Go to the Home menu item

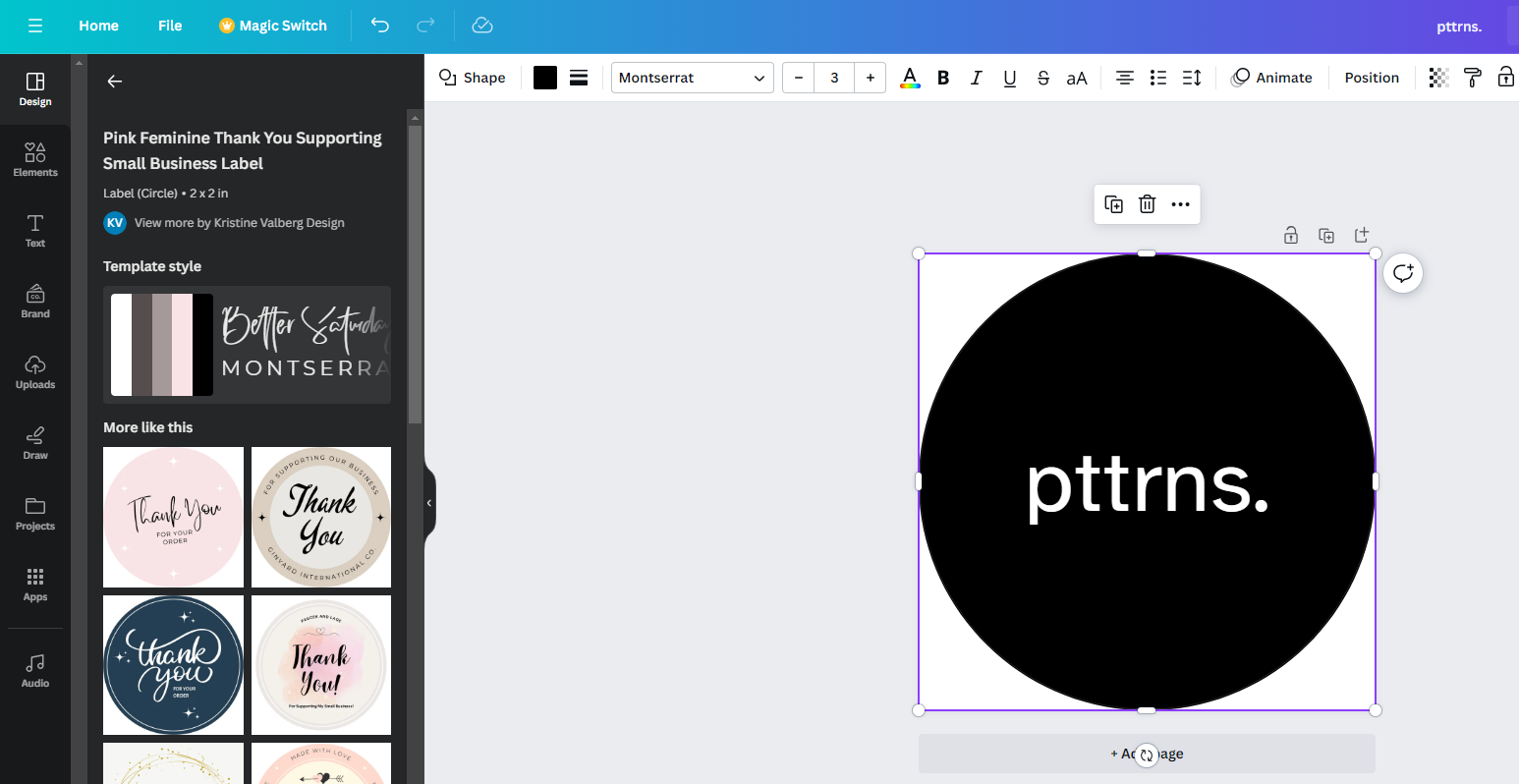(x=98, y=26)
